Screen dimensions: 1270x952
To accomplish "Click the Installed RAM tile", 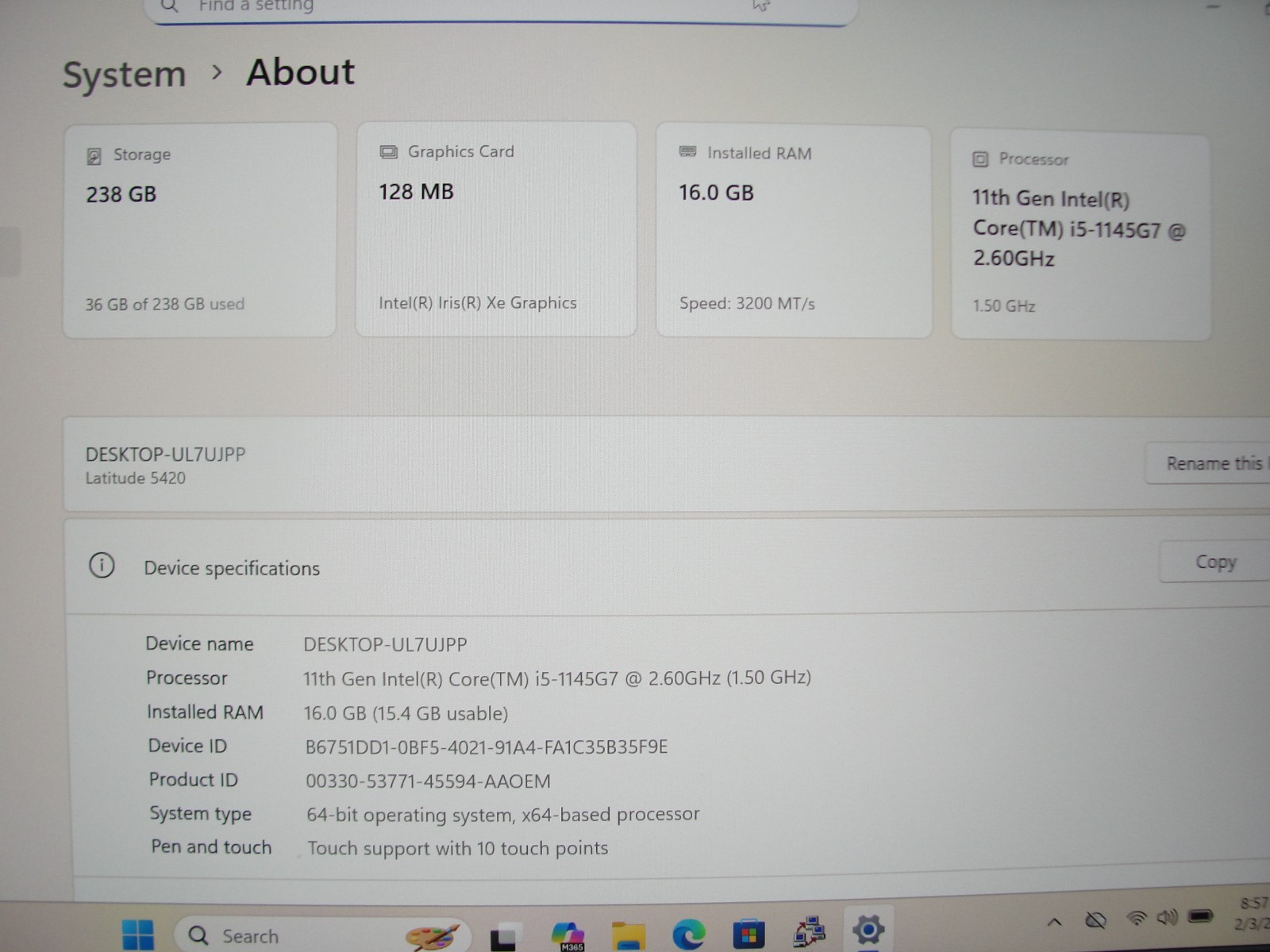I will pyautogui.click(x=794, y=232).
